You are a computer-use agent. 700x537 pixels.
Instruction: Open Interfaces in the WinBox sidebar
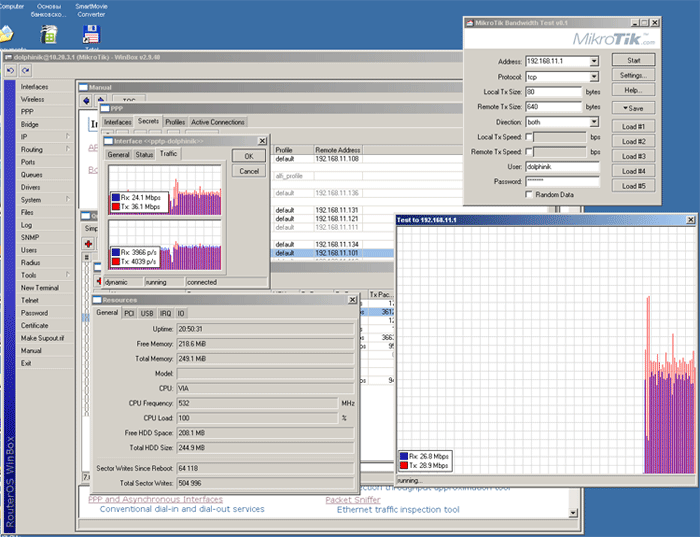34,87
